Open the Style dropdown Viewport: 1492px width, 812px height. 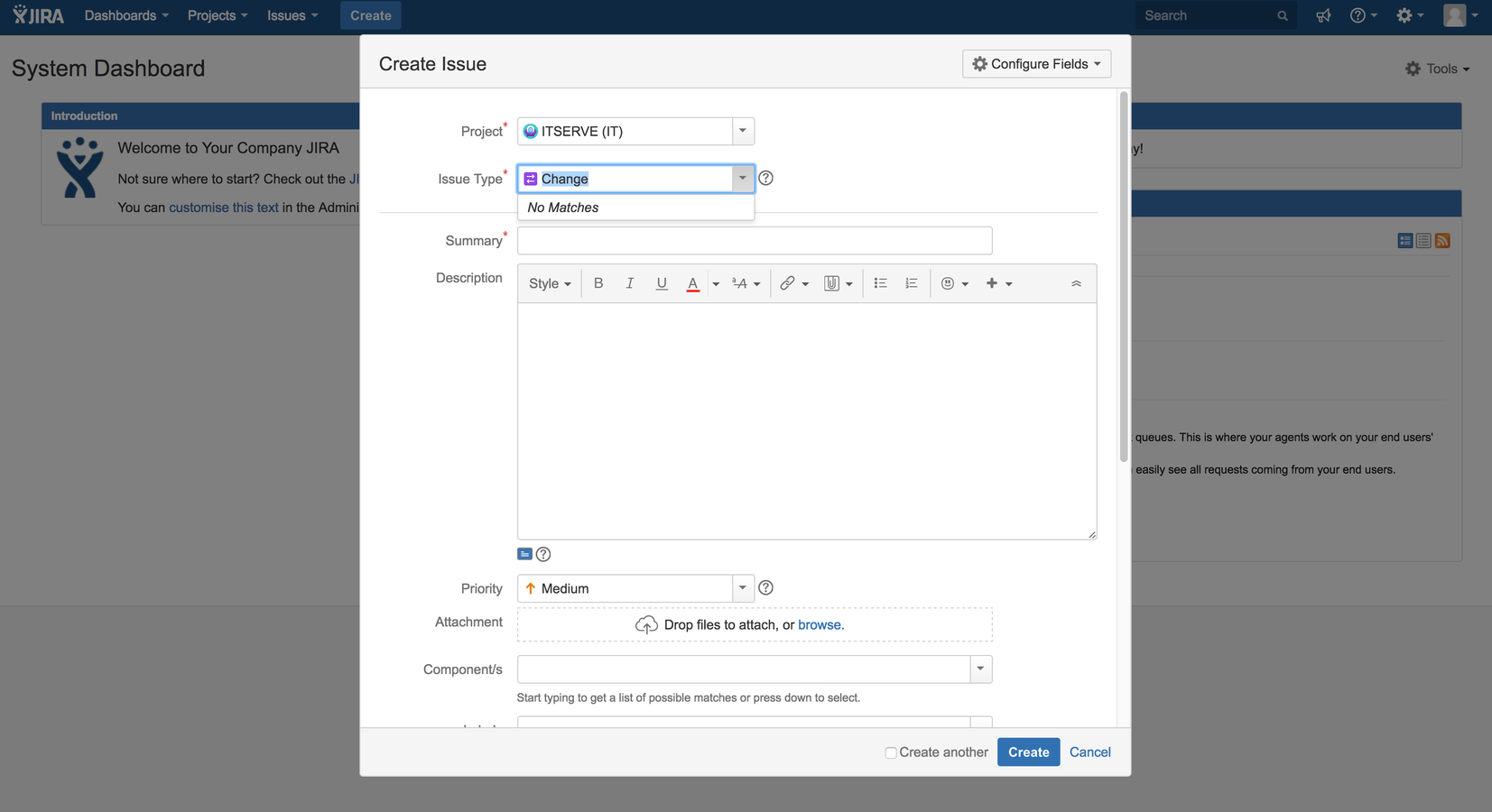(550, 284)
